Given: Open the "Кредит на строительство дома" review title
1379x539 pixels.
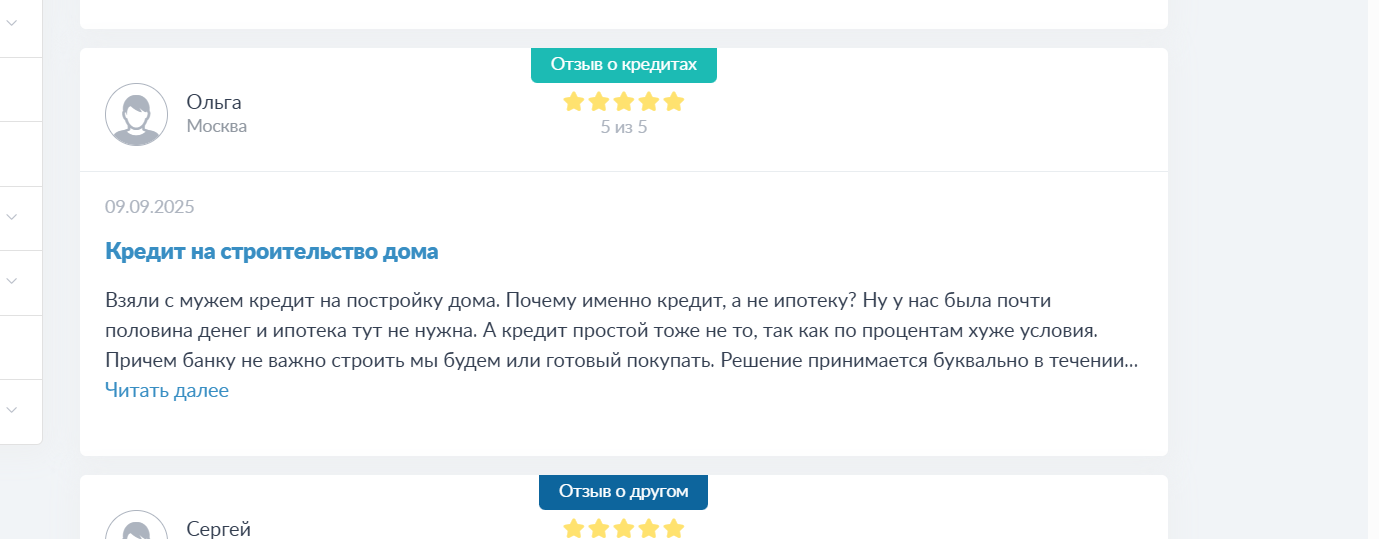Looking at the screenshot, I should [x=272, y=251].
